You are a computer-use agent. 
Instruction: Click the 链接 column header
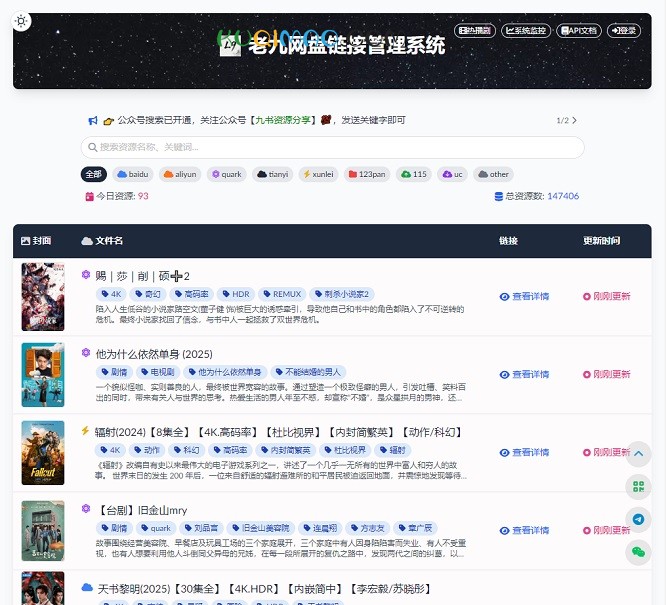pyautogui.click(x=508, y=241)
